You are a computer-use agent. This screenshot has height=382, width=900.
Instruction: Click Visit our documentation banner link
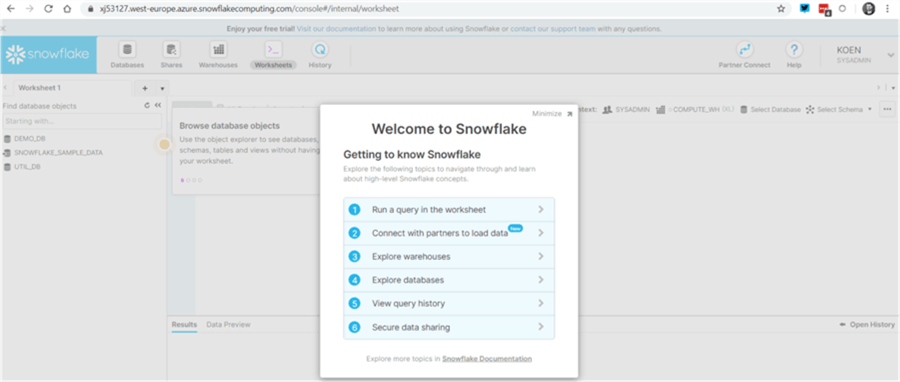tap(336, 28)
